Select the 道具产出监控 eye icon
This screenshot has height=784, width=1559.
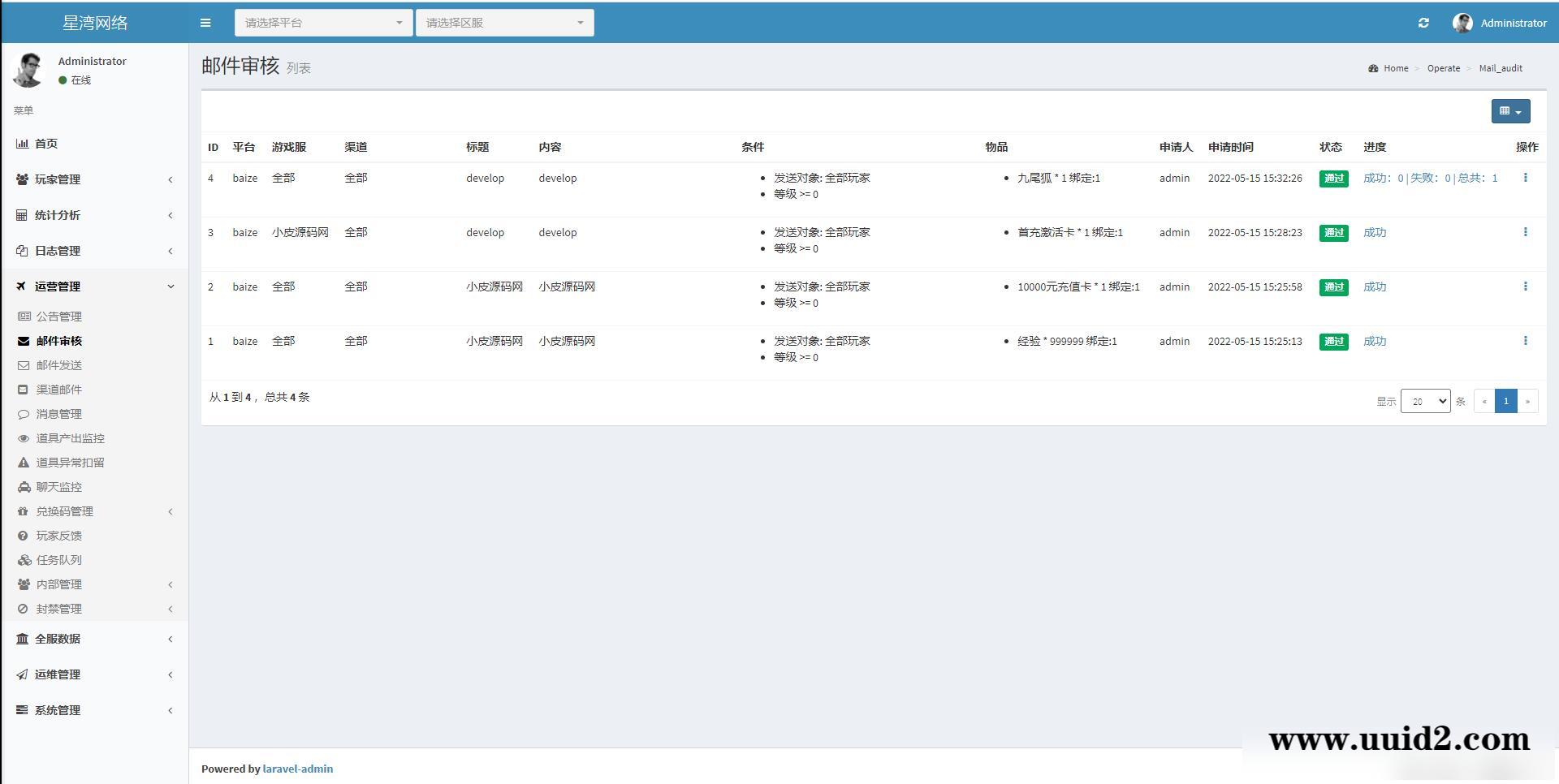[24, 438]
